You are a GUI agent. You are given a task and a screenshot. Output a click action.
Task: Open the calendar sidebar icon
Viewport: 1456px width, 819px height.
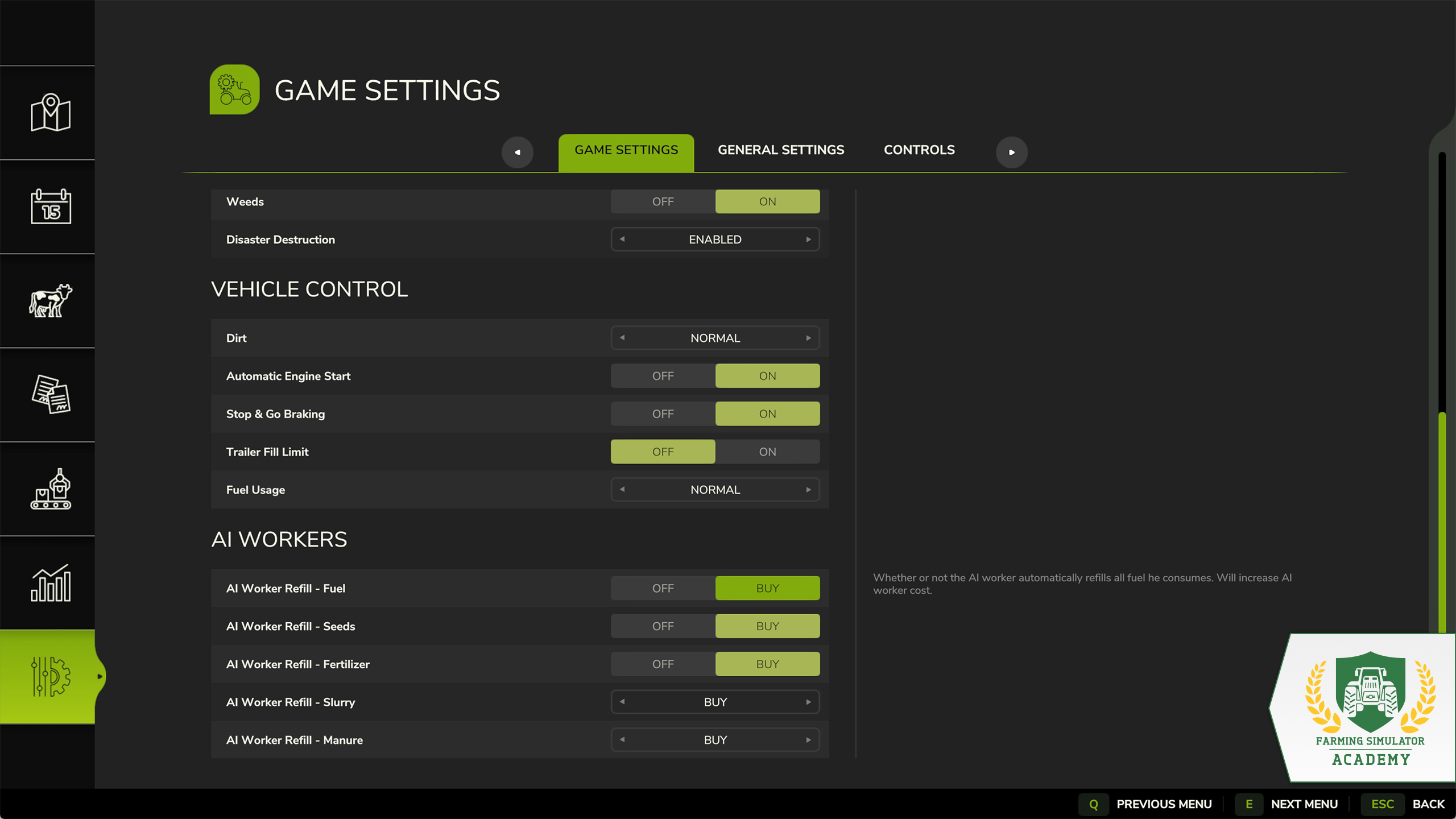pyautogui.click(x=50, y=206)
